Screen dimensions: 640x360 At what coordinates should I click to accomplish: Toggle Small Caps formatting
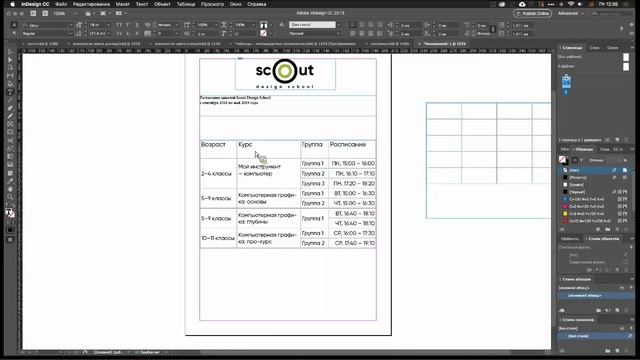click(x=119, y=33)
